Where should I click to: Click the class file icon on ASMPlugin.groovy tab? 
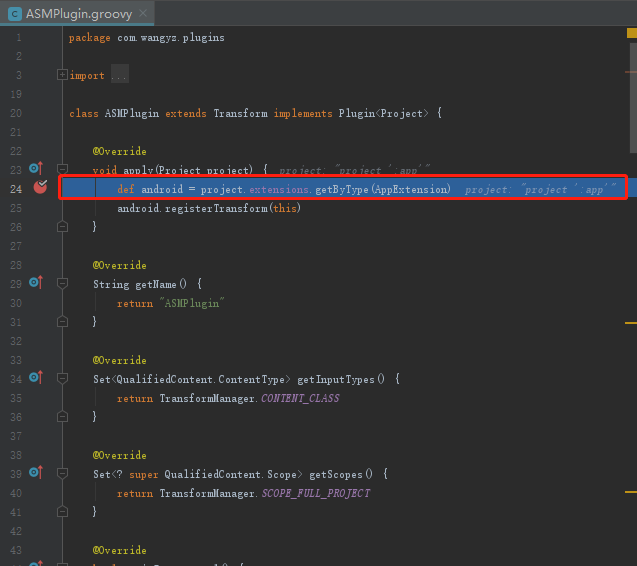coord(15,14)
